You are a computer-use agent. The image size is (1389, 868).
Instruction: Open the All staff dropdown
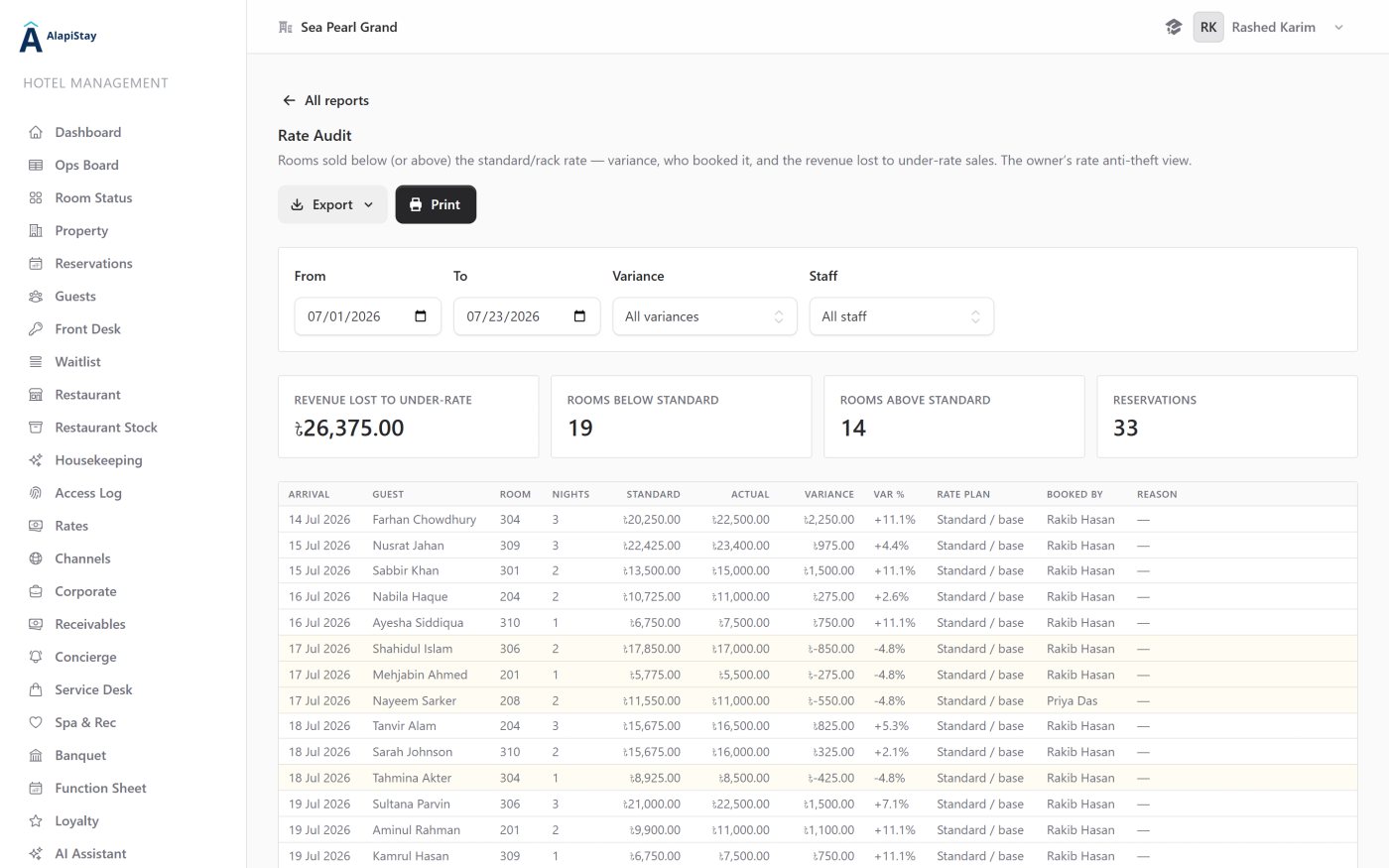901,315
